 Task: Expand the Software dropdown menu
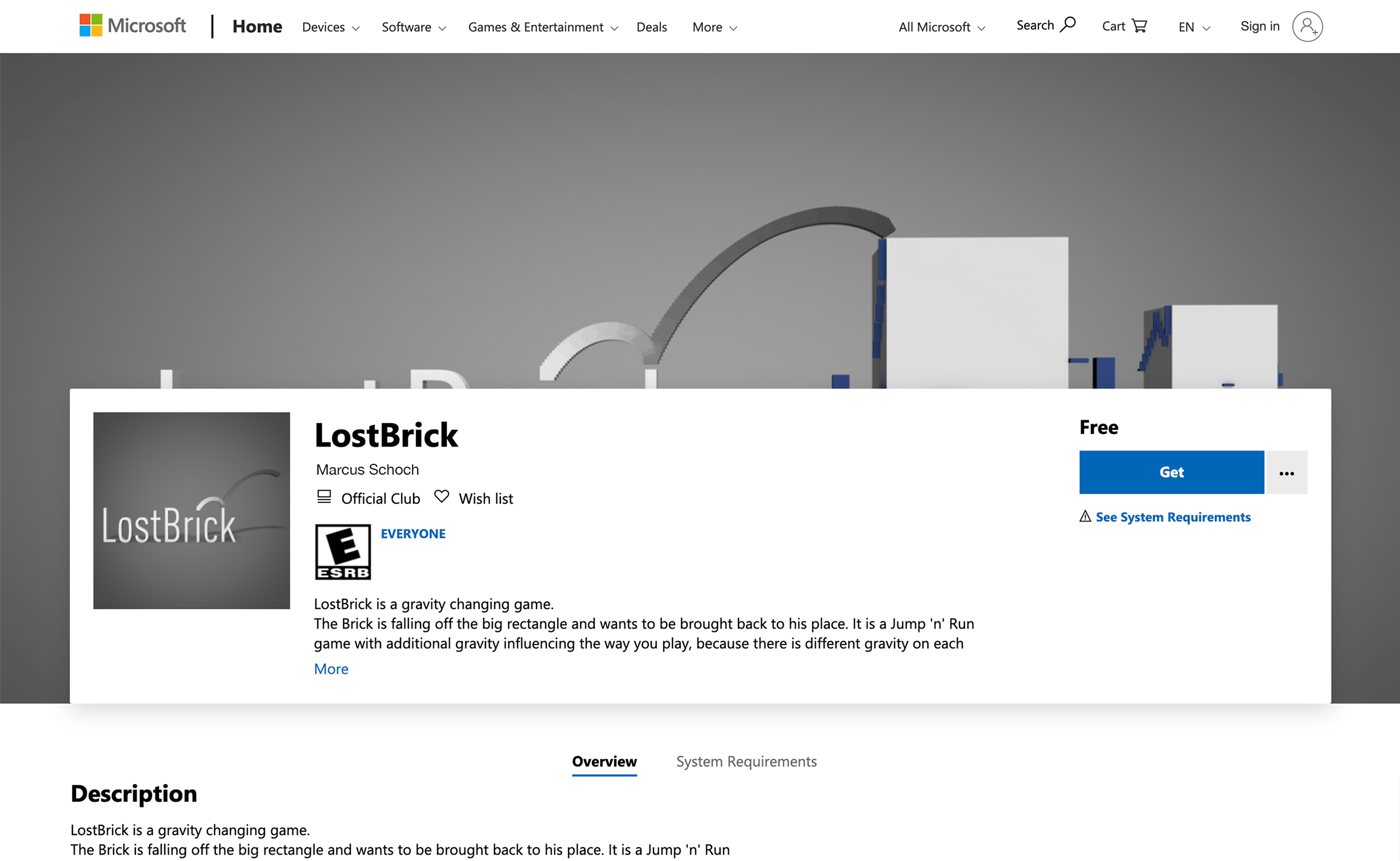413,27
